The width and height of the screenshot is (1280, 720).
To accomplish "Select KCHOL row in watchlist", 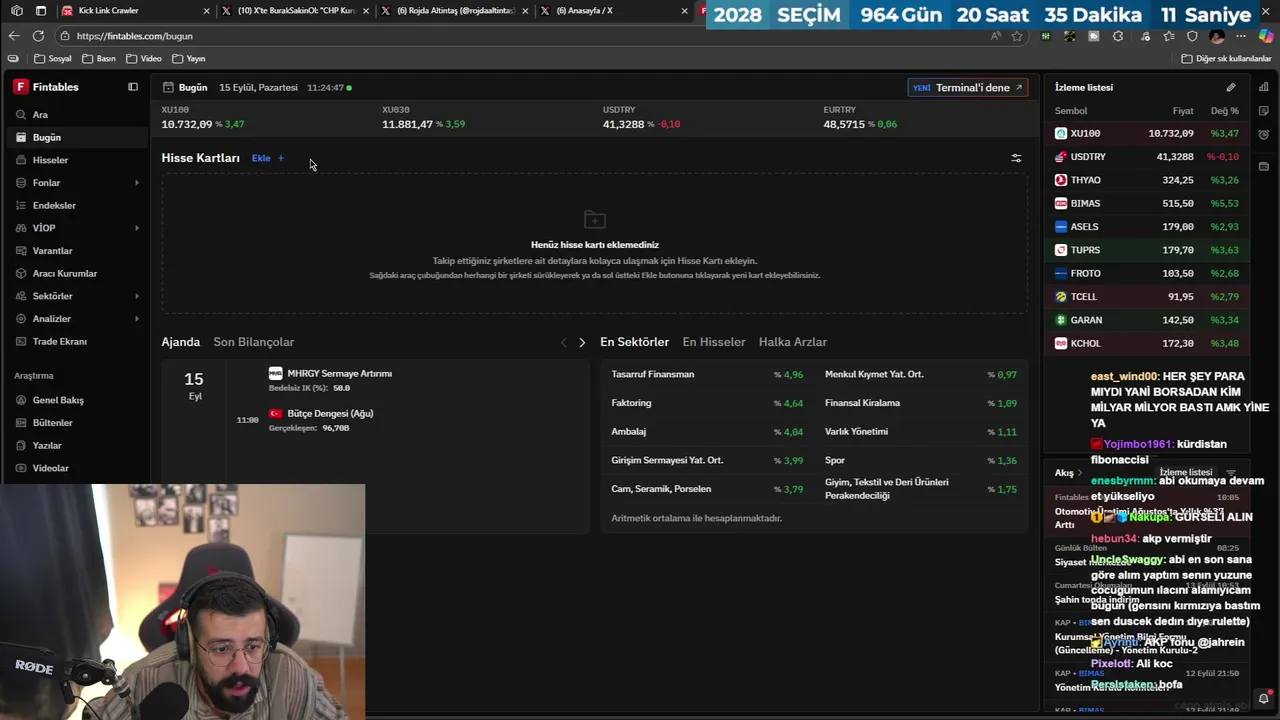I will (x=1147, y=343).
